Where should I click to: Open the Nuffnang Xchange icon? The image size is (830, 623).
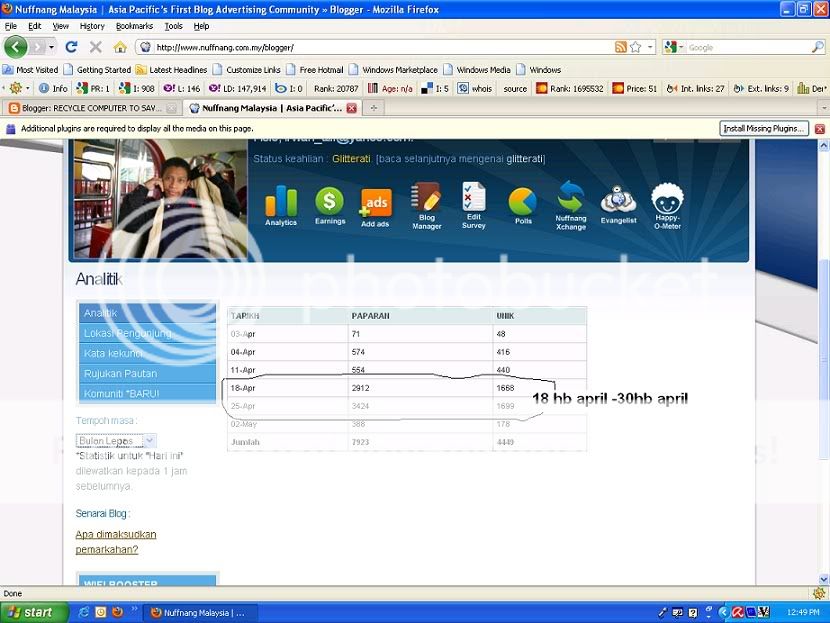click(x=571, y=205)
